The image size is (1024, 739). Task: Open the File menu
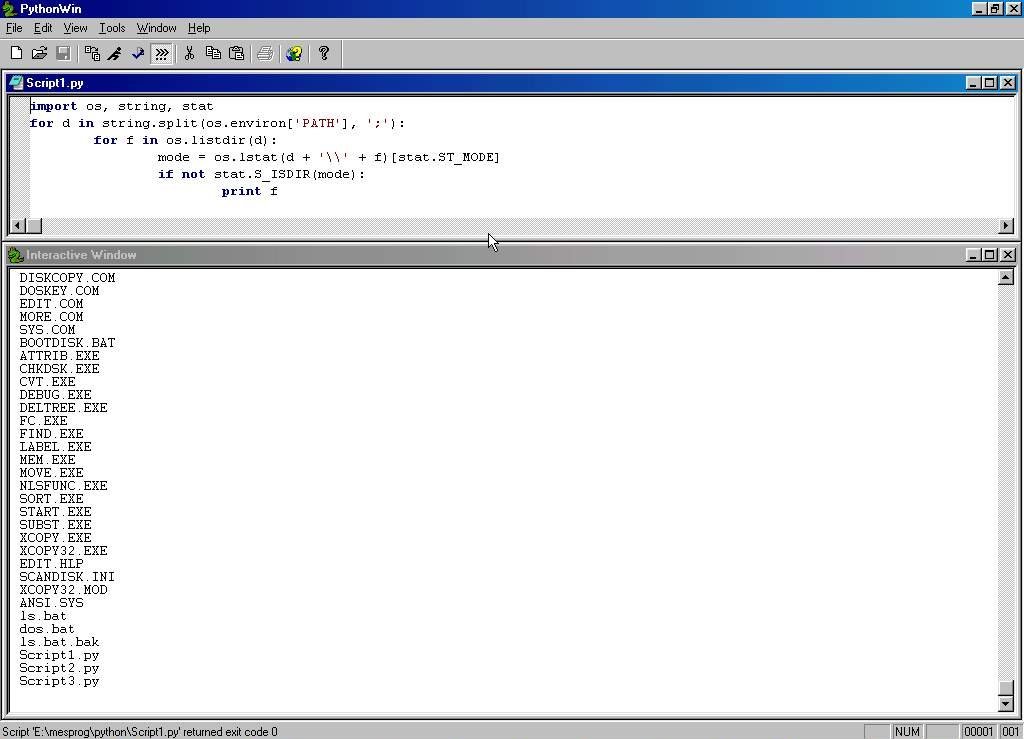click(14, 28)
